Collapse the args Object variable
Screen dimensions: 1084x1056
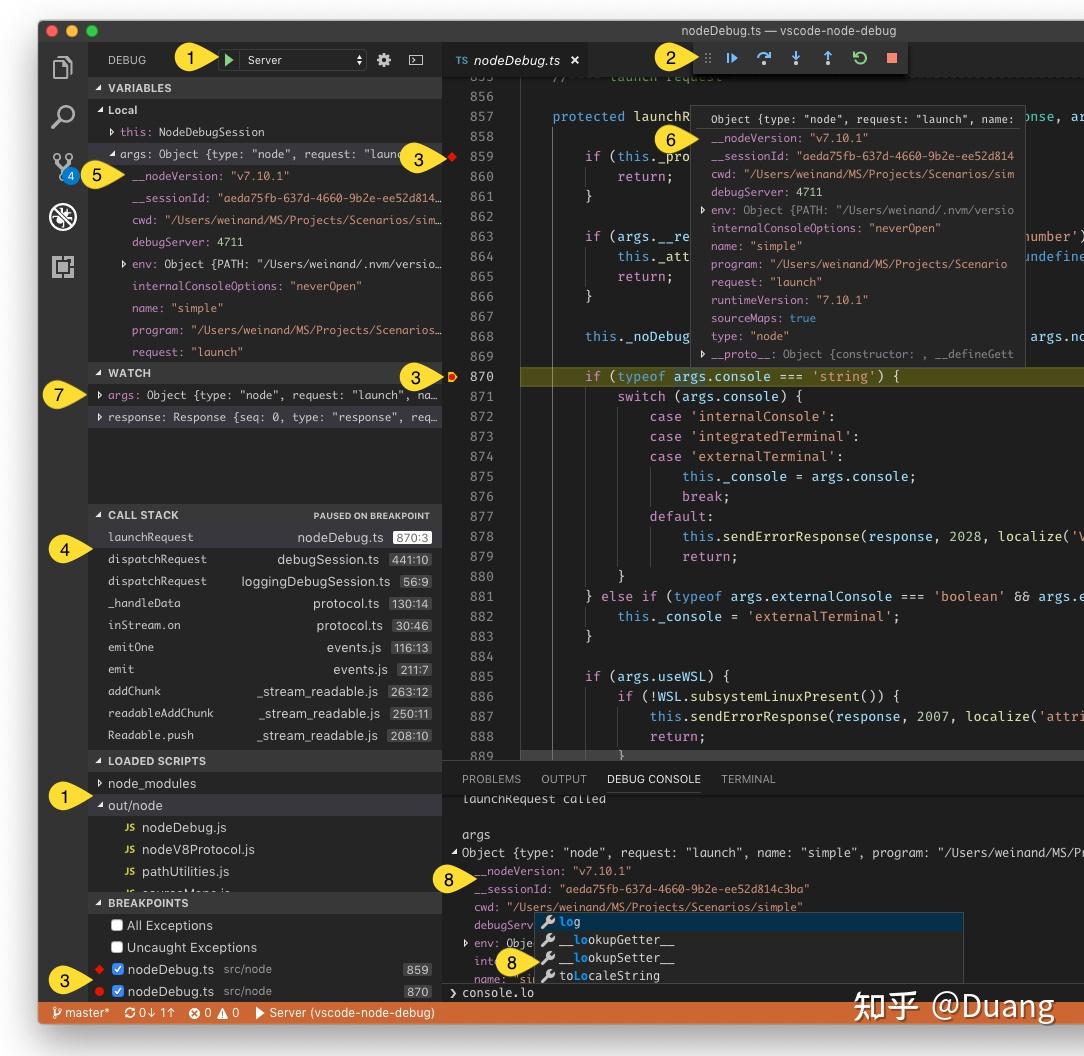[x=112, y=154]
